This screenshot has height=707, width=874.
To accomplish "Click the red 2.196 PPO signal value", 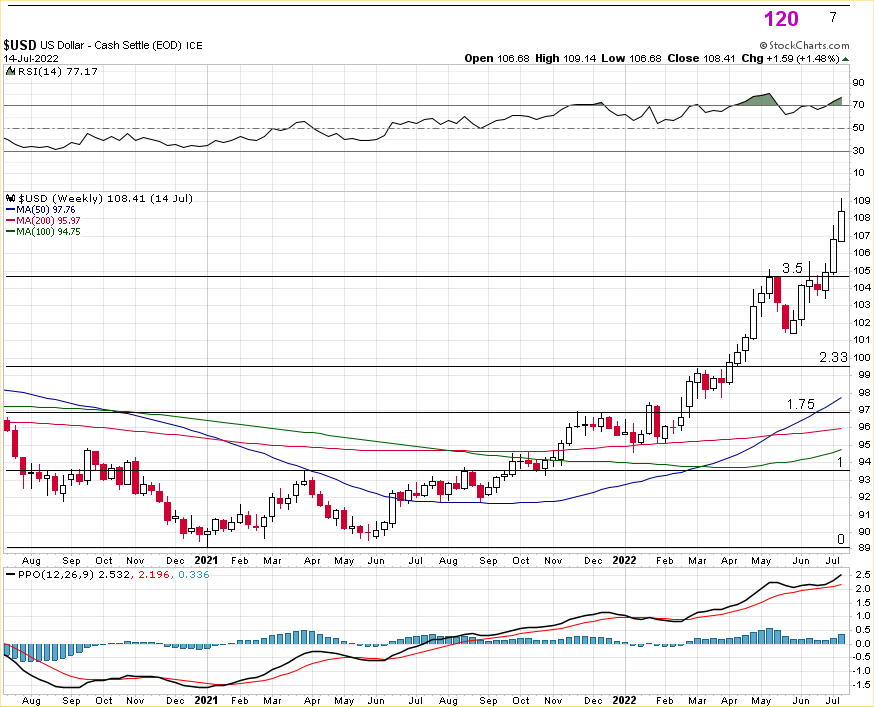I will (x=153, y=575).
